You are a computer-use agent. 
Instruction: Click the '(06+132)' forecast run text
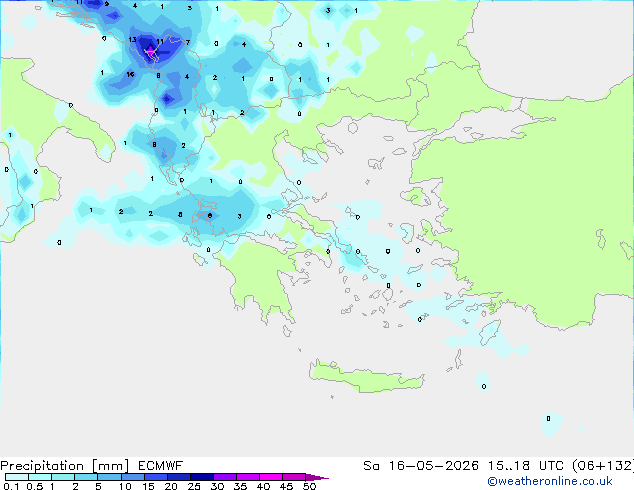[x=602, y=466]
